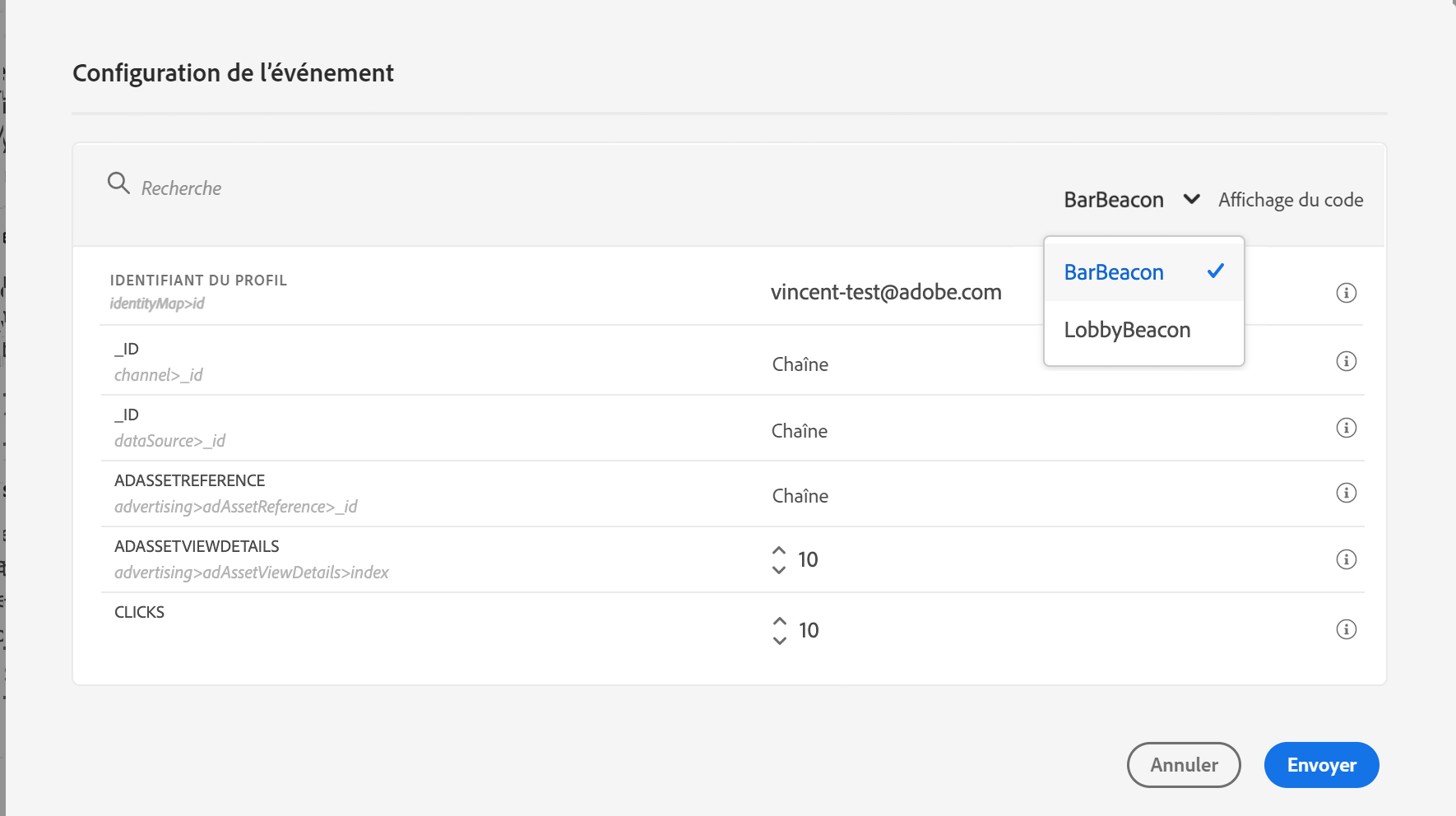This screenshot has height=816, width=1456.
Task: Click the Chaîne field for channel>_id
Action: pyautogui.click(x=800, y=364)
